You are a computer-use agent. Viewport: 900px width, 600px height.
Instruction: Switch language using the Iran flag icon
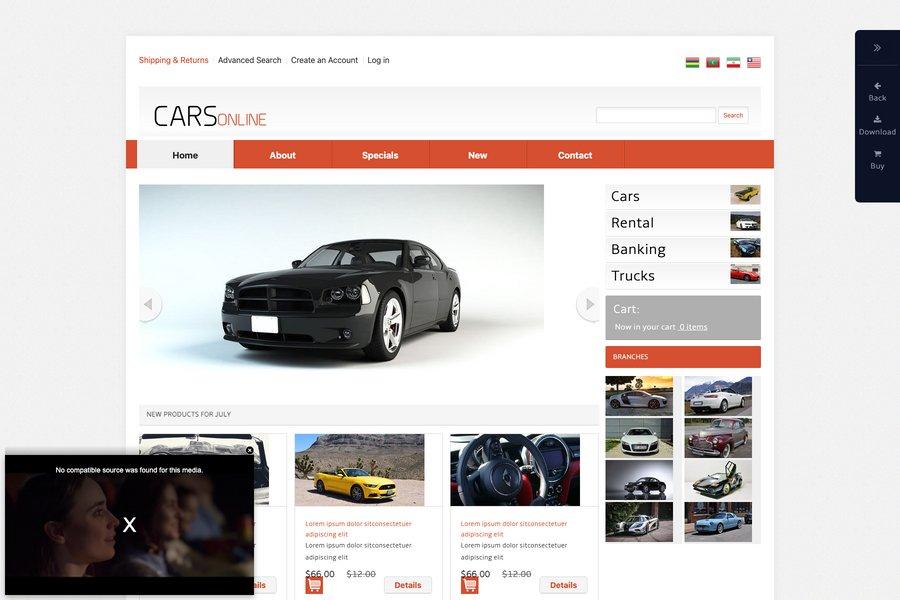coord(733,61)
